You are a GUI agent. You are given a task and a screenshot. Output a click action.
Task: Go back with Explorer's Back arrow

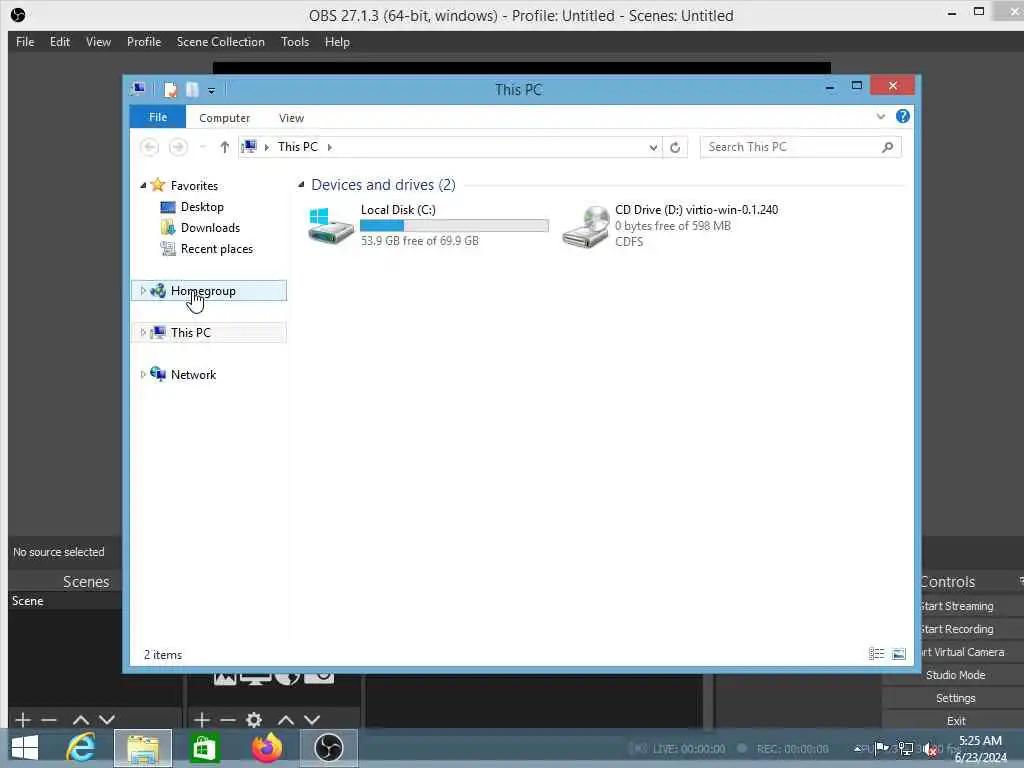[x=150, y=147]
